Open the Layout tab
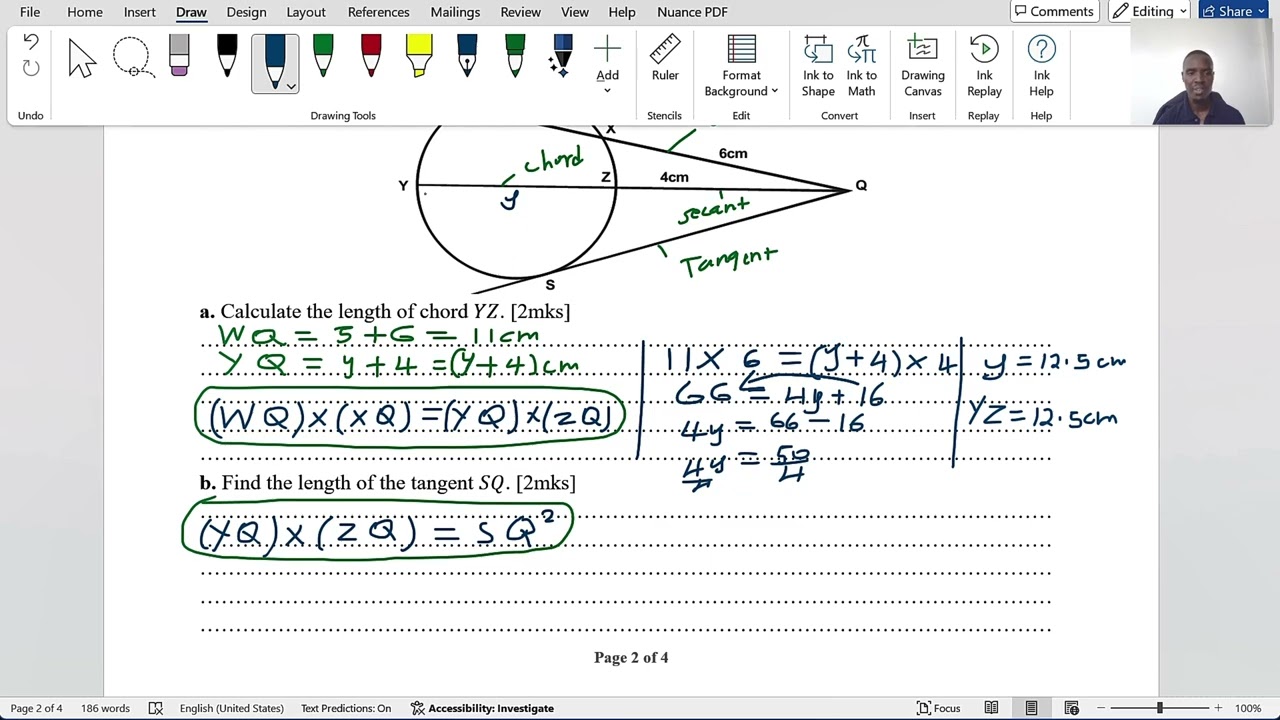The width and height of the screenshot is (1280, 720). point(306,12)
